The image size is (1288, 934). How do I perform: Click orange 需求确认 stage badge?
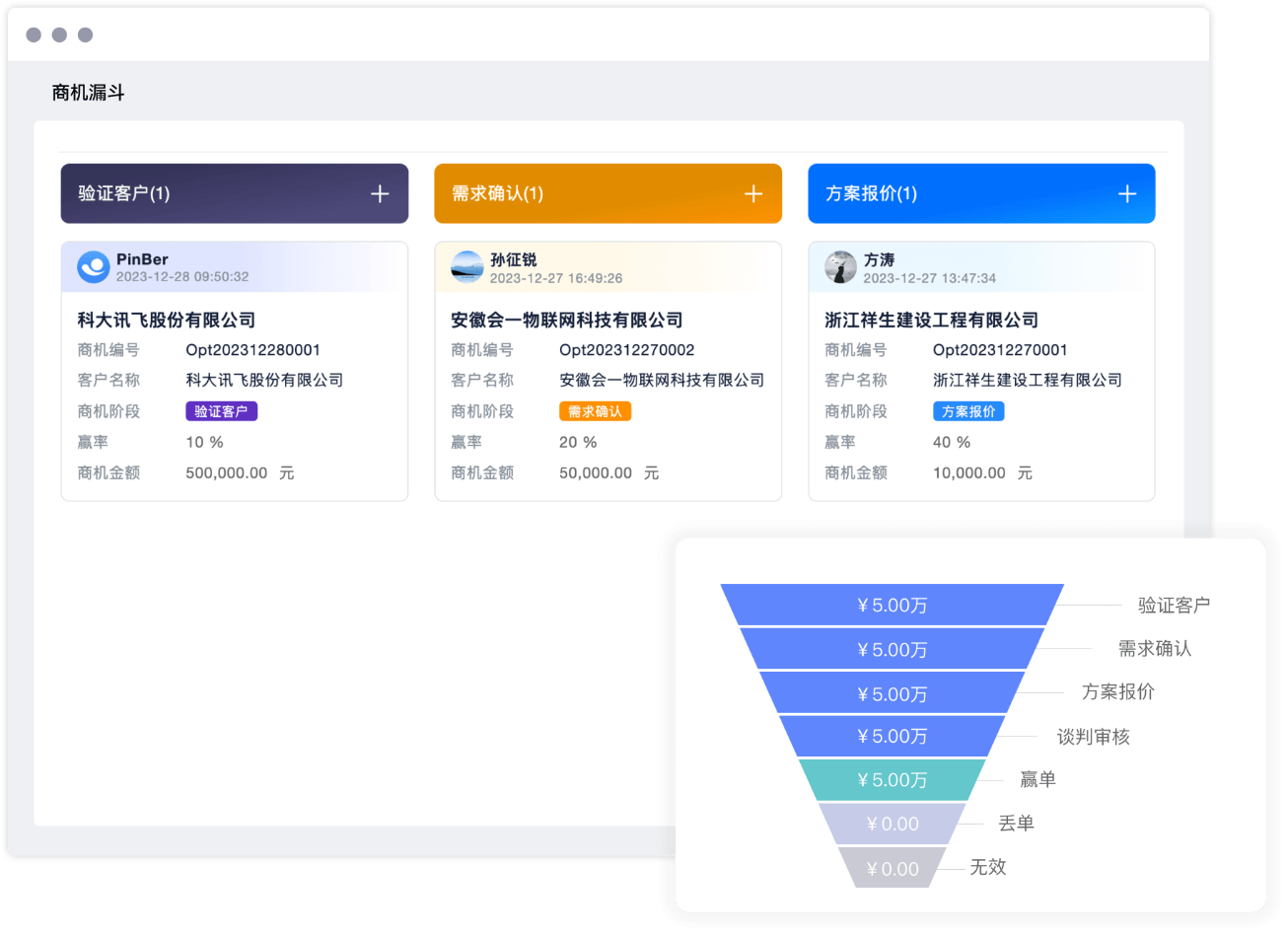click(x=595, y=411)
